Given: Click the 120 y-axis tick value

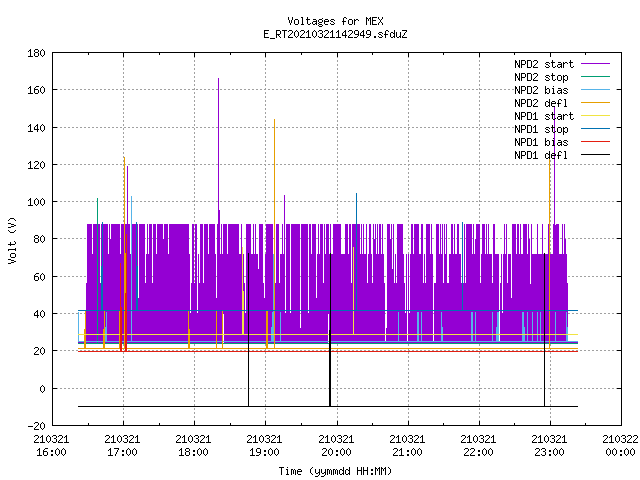Looking at the screenshot, I should 36,165.
